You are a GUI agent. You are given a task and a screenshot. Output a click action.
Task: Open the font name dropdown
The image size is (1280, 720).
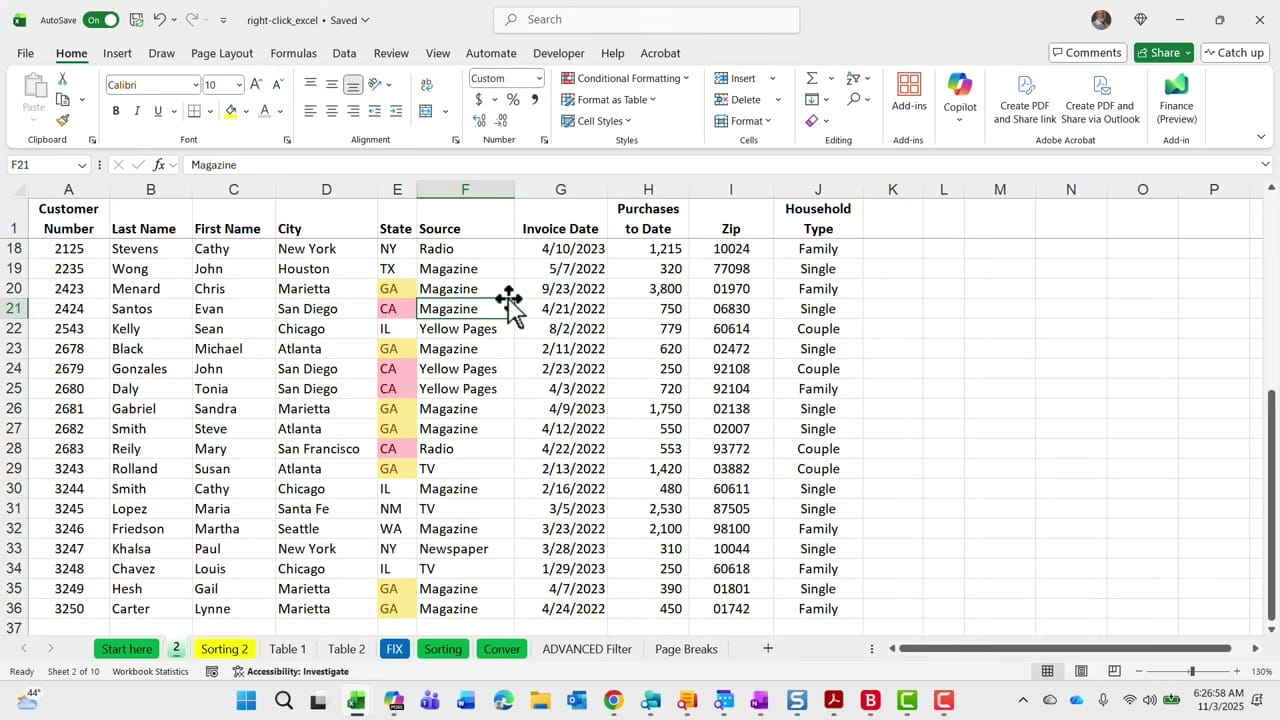(196, 84)
